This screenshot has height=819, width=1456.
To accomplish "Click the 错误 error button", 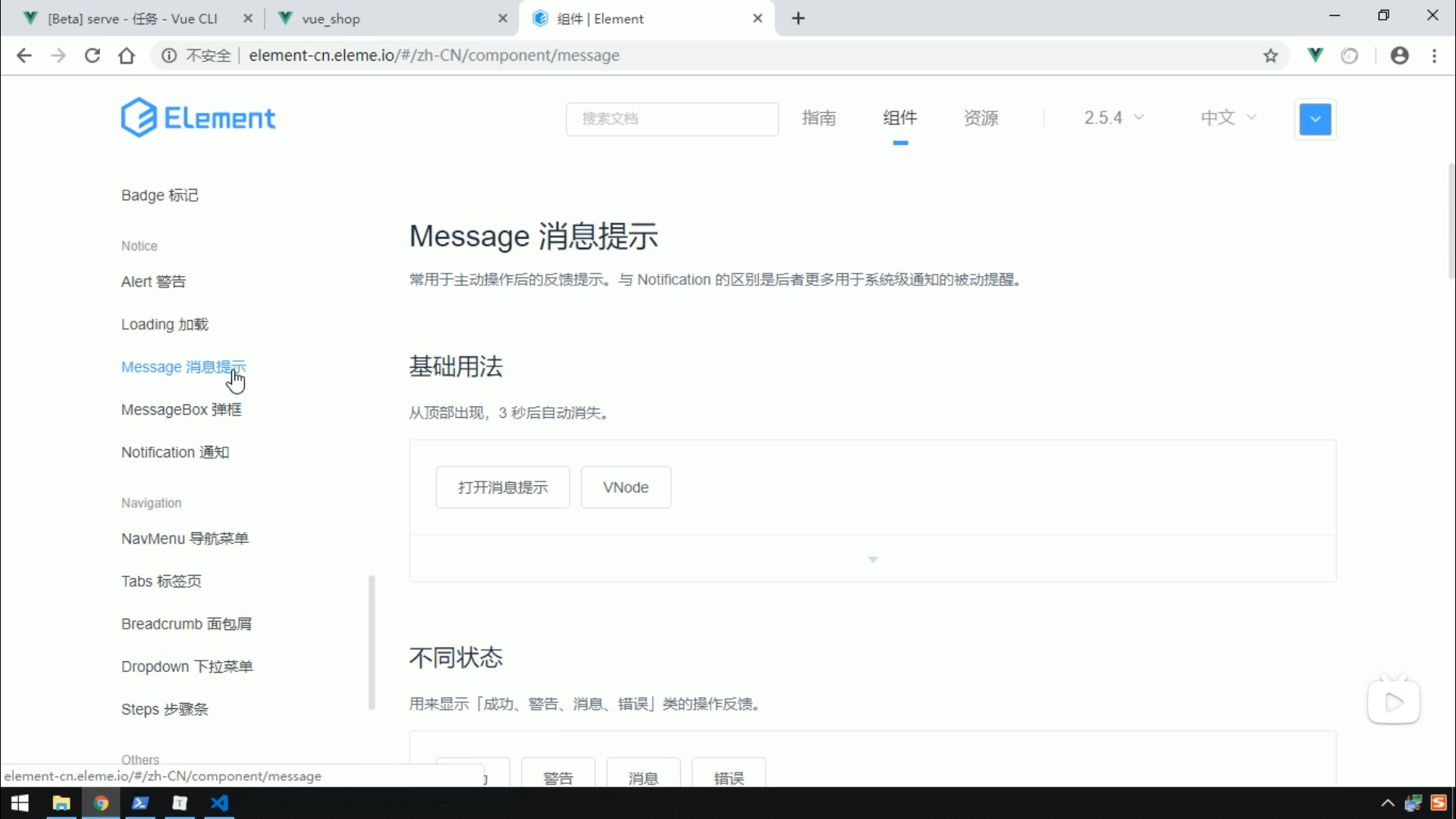I will tap(729, 772).
